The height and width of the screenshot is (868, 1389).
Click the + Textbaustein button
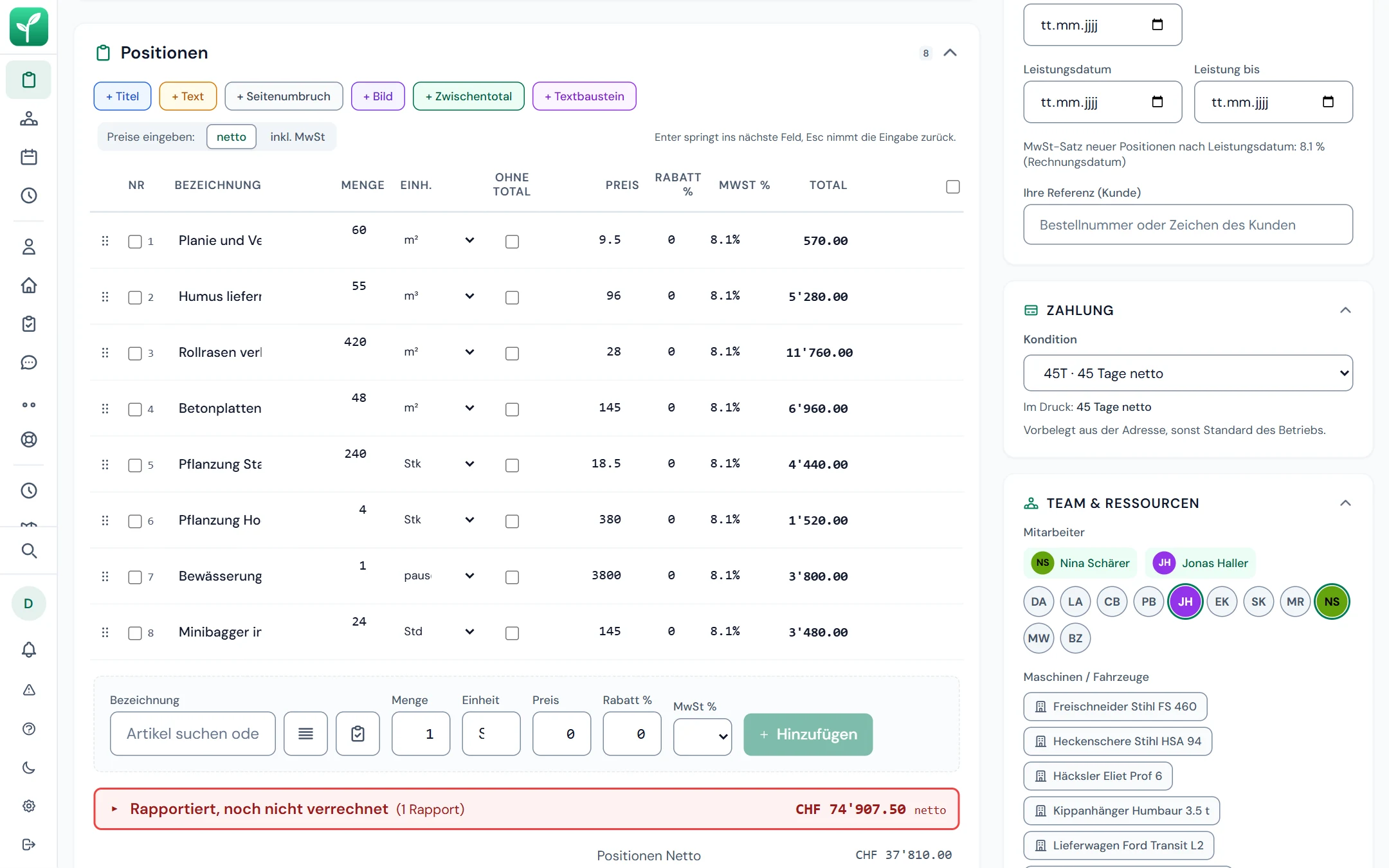coord(585,96)
